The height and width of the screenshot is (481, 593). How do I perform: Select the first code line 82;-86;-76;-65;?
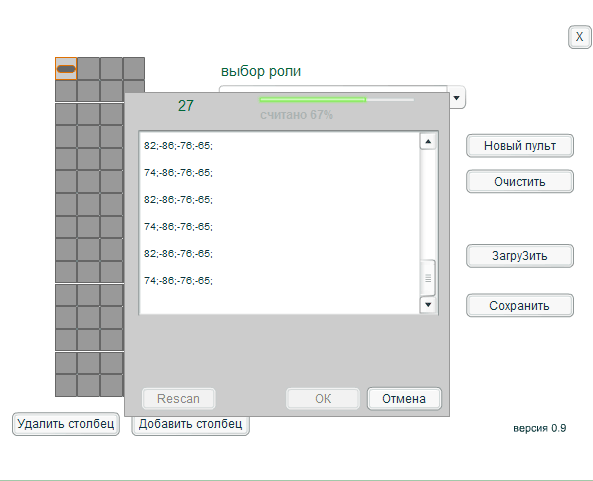178,146
